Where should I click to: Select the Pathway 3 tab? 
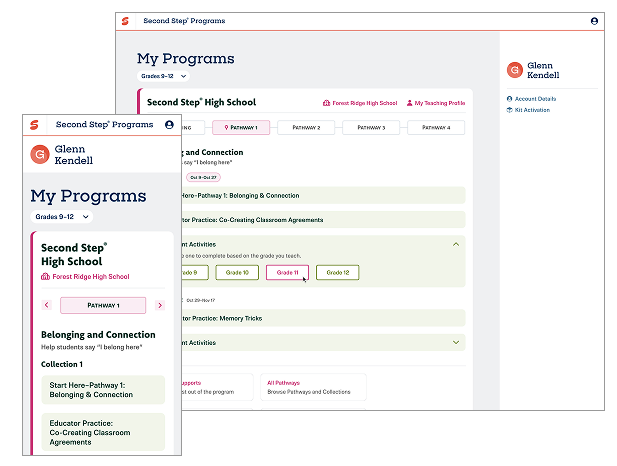pyautogui.click(x=371, y=128)
